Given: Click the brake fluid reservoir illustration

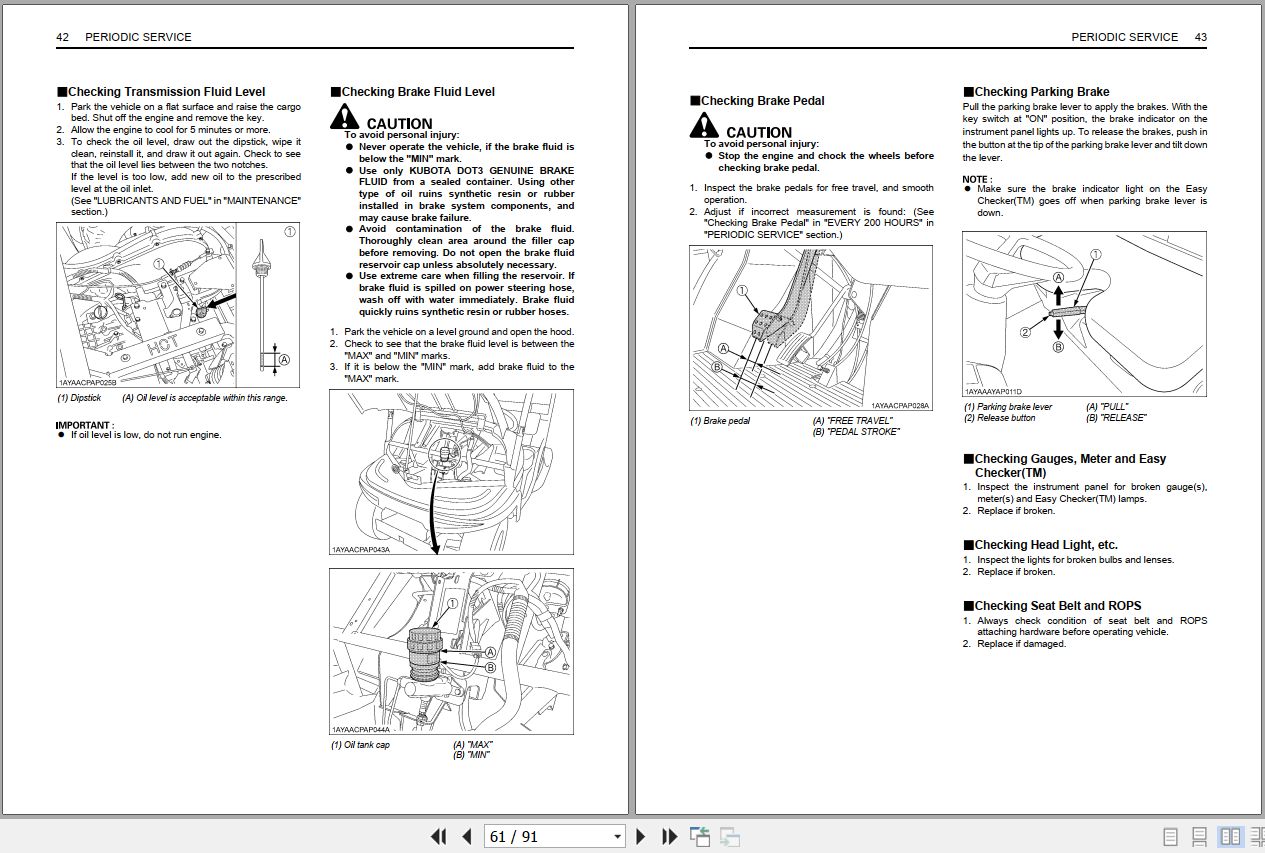Looking at the screenshot, I should pyautogui.click(x=452, y=652).
